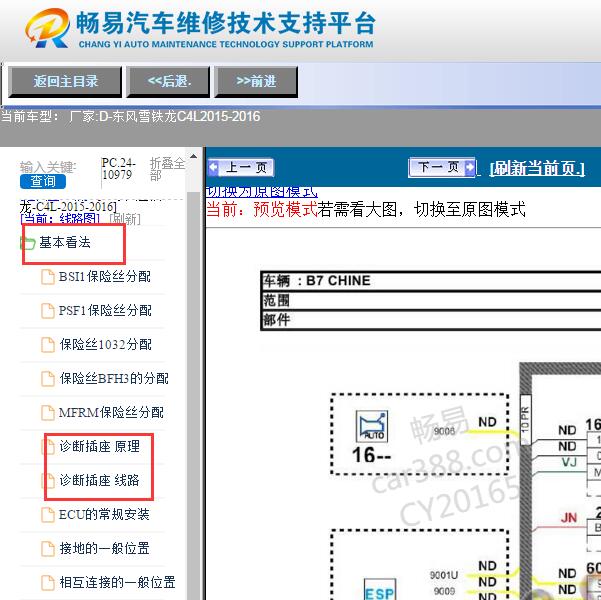The height and width of the screenshot is (600, 601).
Task: Click right arrow icon on 下一页
Action: 470,167
